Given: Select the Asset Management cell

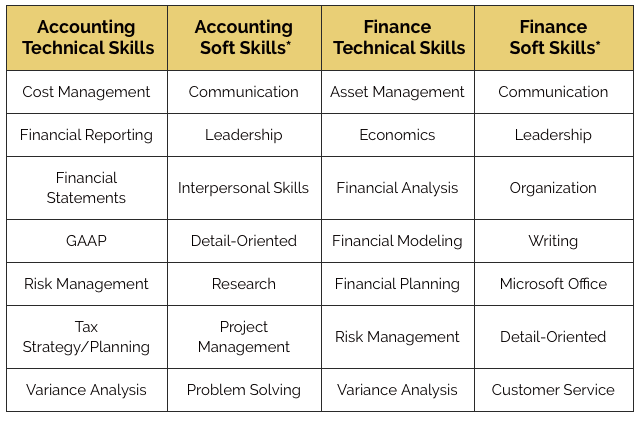Looking at the screenshot, I should pos(398,92).
